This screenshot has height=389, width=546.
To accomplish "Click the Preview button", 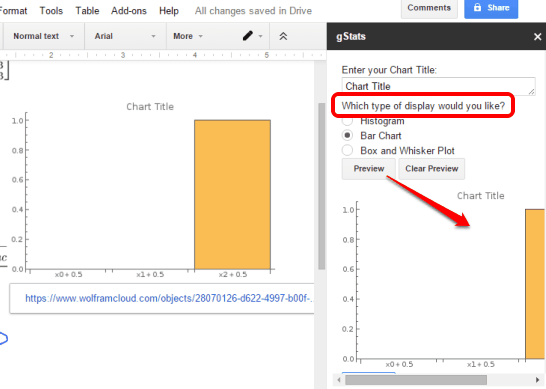I will pos(369,169).
